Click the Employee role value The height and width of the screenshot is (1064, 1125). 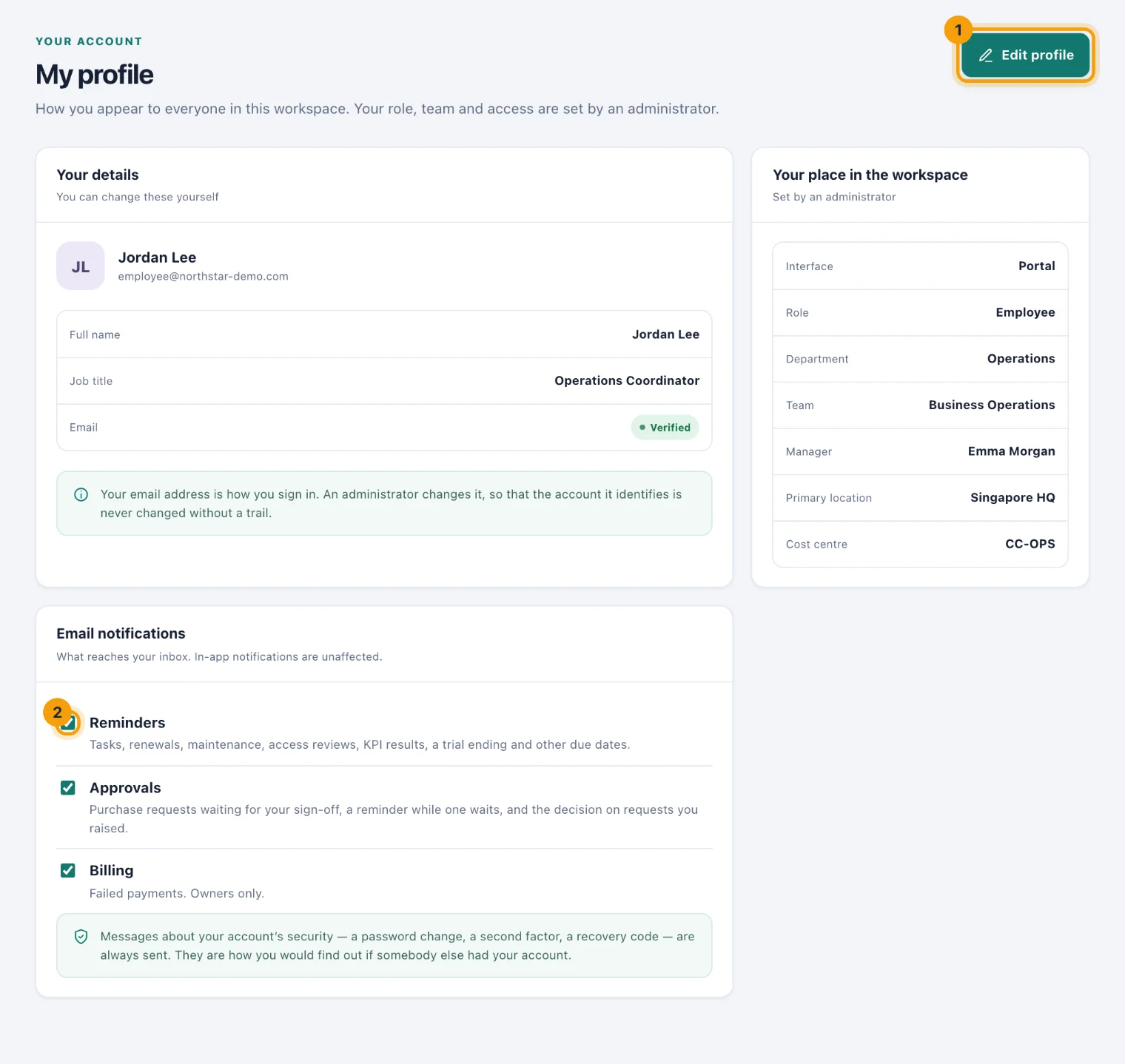pos(1025,313)
